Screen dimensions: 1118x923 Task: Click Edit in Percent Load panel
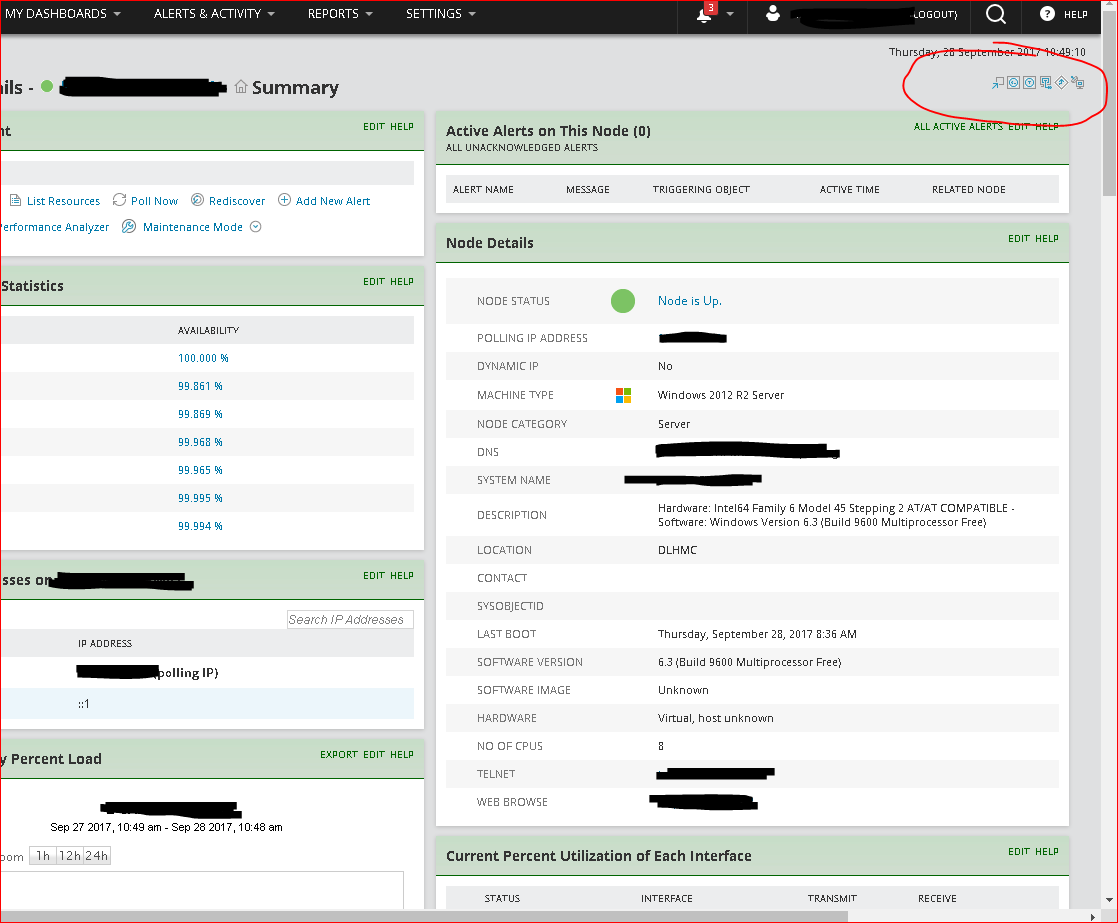pos(374,754)
